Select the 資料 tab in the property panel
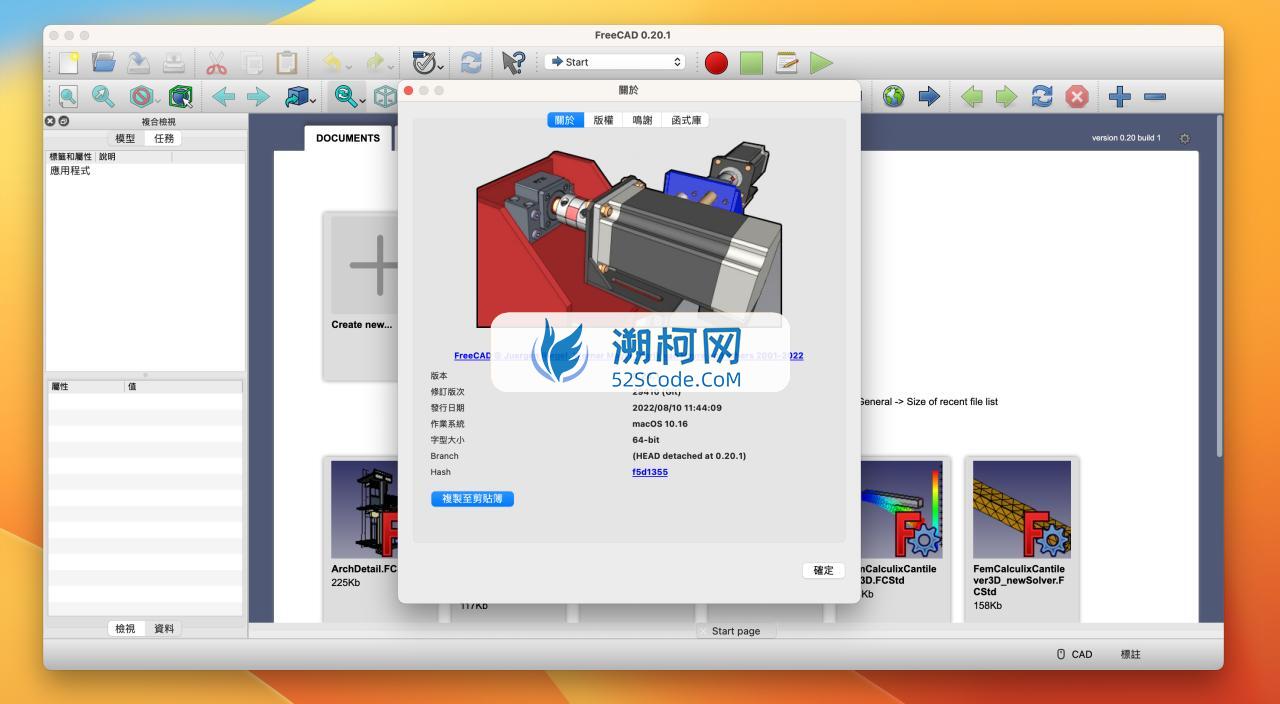The width and height of the screenshot is (1280, 704). point(163,629)
